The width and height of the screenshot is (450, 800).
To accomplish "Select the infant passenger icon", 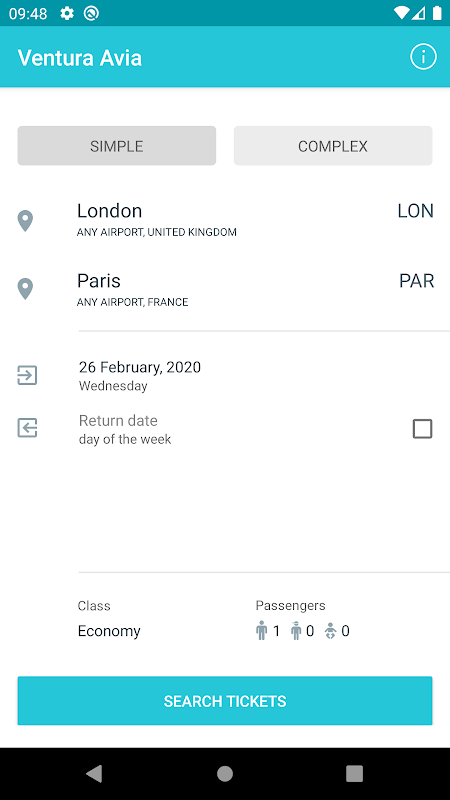I will (x=331, y=631).
